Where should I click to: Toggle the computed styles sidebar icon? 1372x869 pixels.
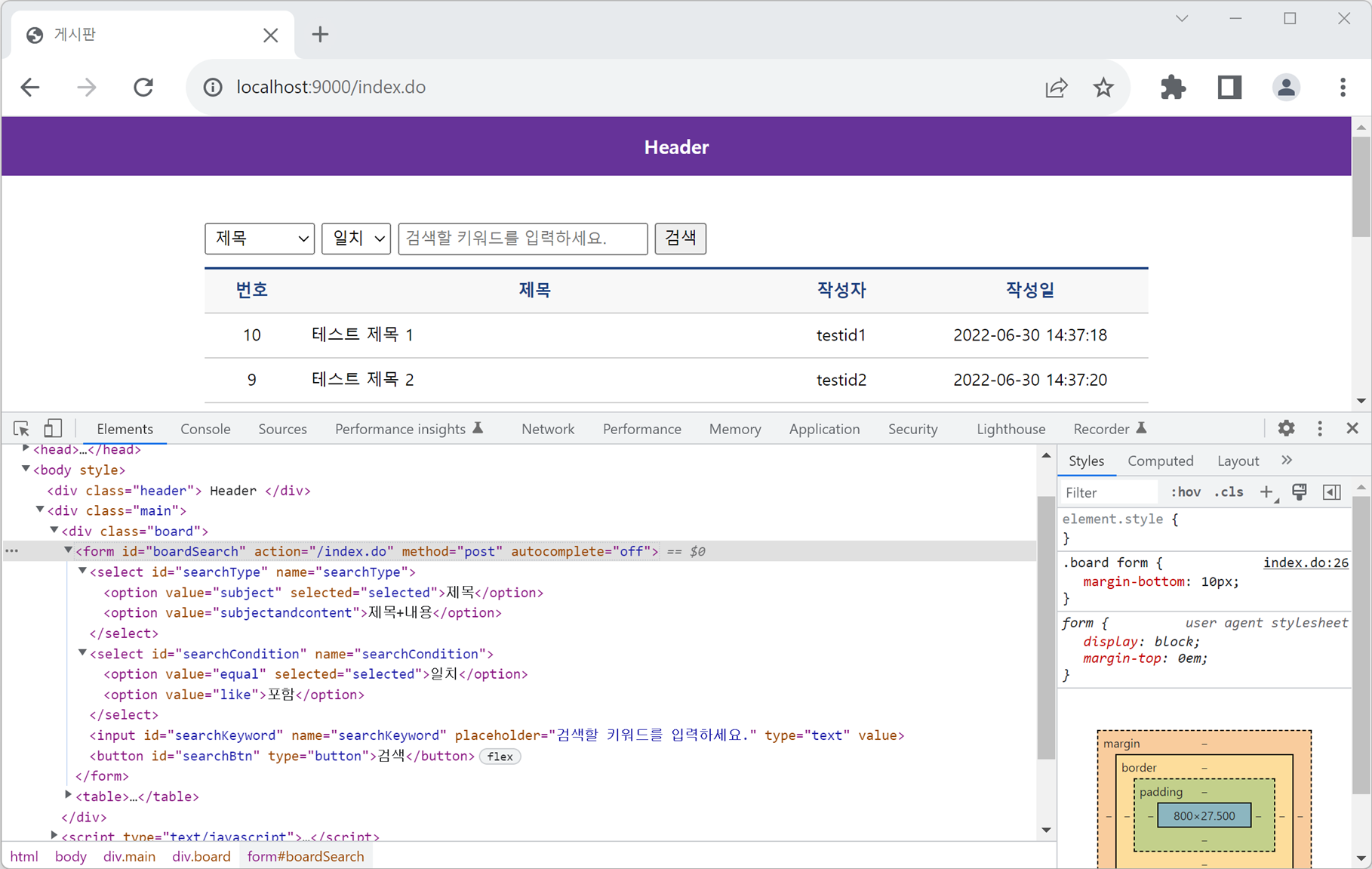point(1332,492)
